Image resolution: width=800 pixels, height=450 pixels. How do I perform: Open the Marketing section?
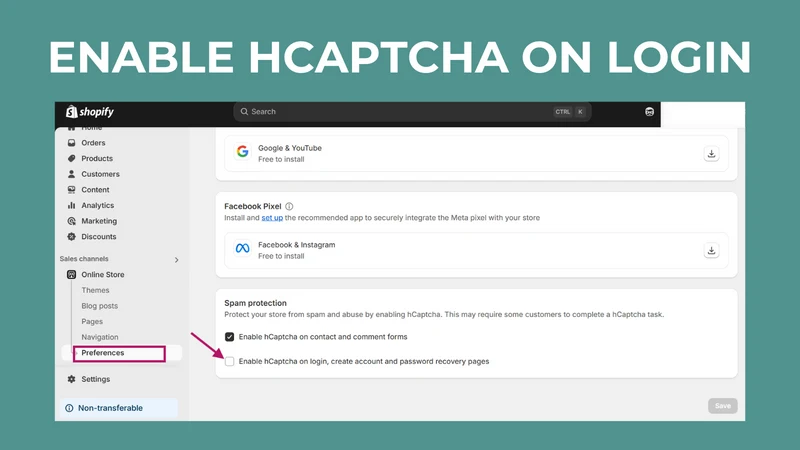99,221
